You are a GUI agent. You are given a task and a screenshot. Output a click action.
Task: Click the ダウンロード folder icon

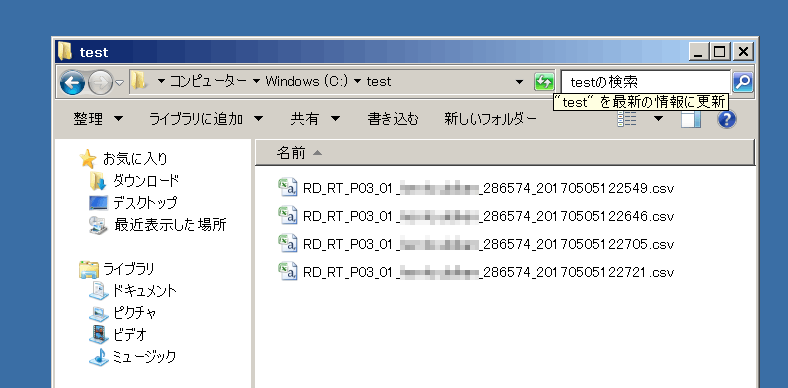(x=97, y=181)
